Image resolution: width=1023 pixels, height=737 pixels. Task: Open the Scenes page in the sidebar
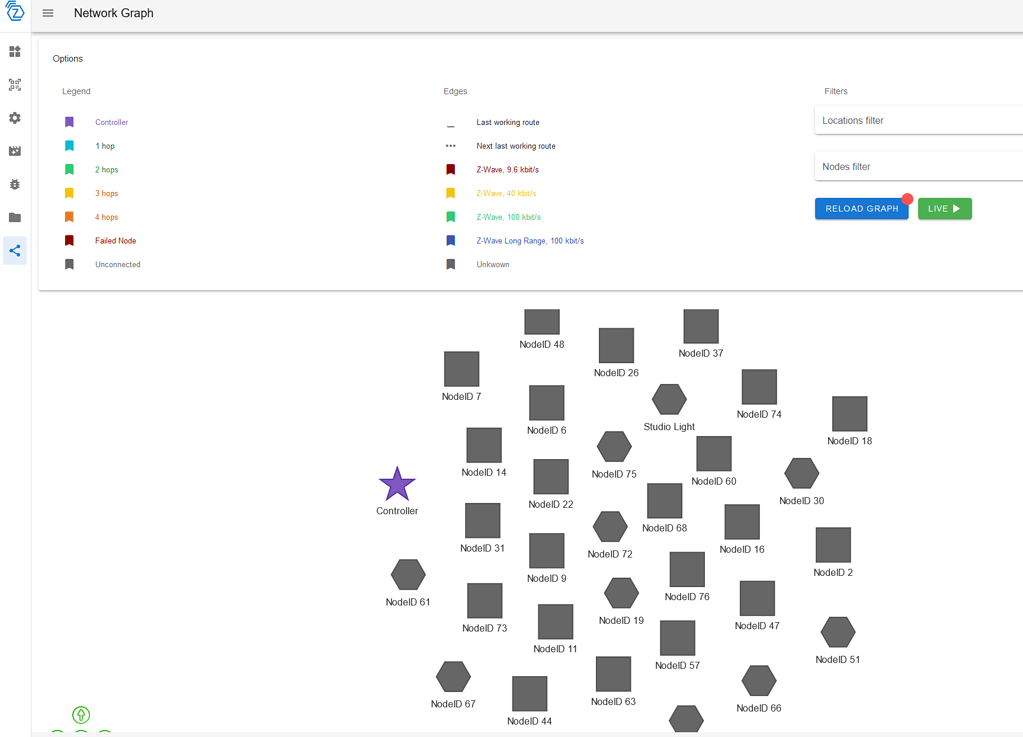point(14,150)
